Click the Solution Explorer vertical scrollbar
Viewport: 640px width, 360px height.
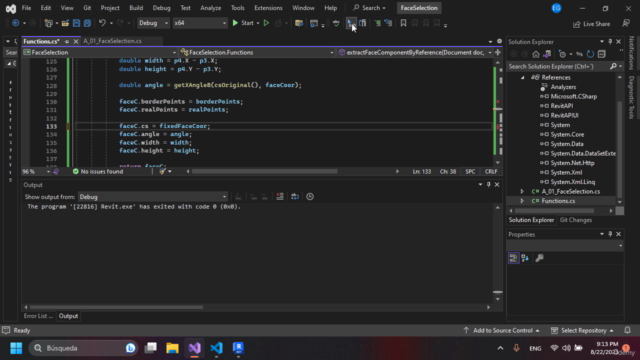[620, 148]
